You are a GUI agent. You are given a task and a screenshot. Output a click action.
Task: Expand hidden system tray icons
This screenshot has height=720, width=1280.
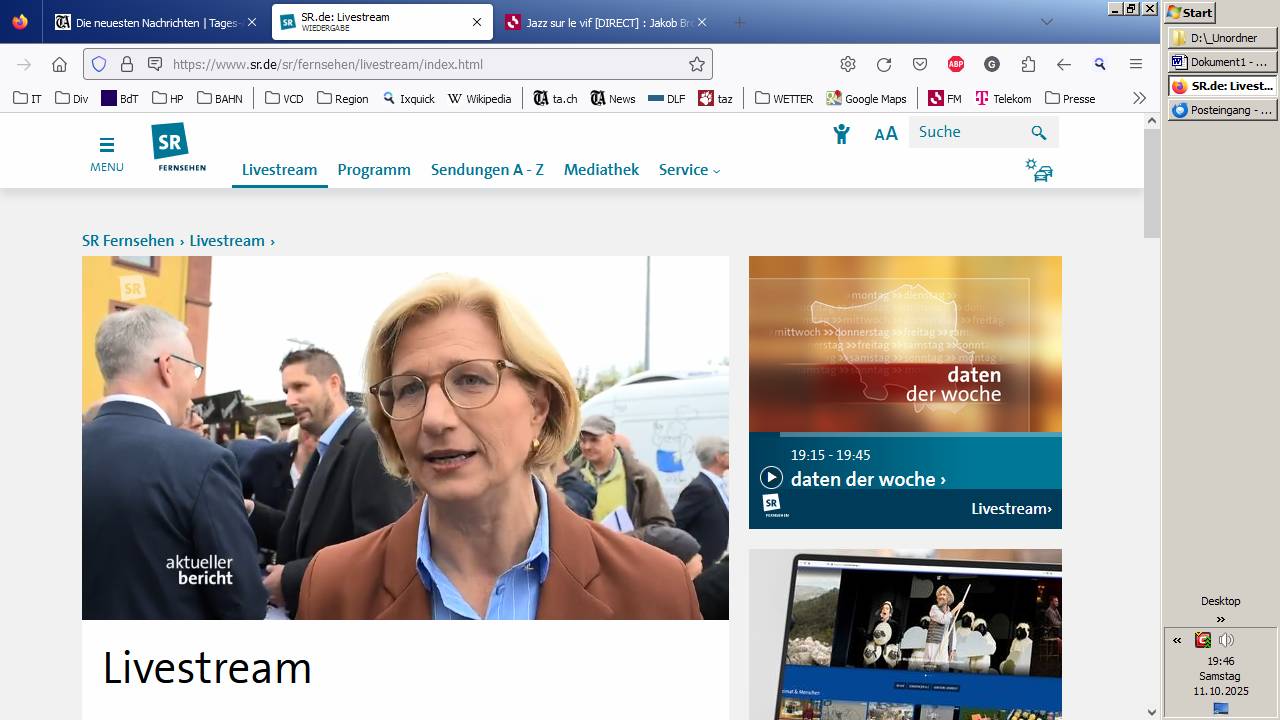coord(1177,640)
